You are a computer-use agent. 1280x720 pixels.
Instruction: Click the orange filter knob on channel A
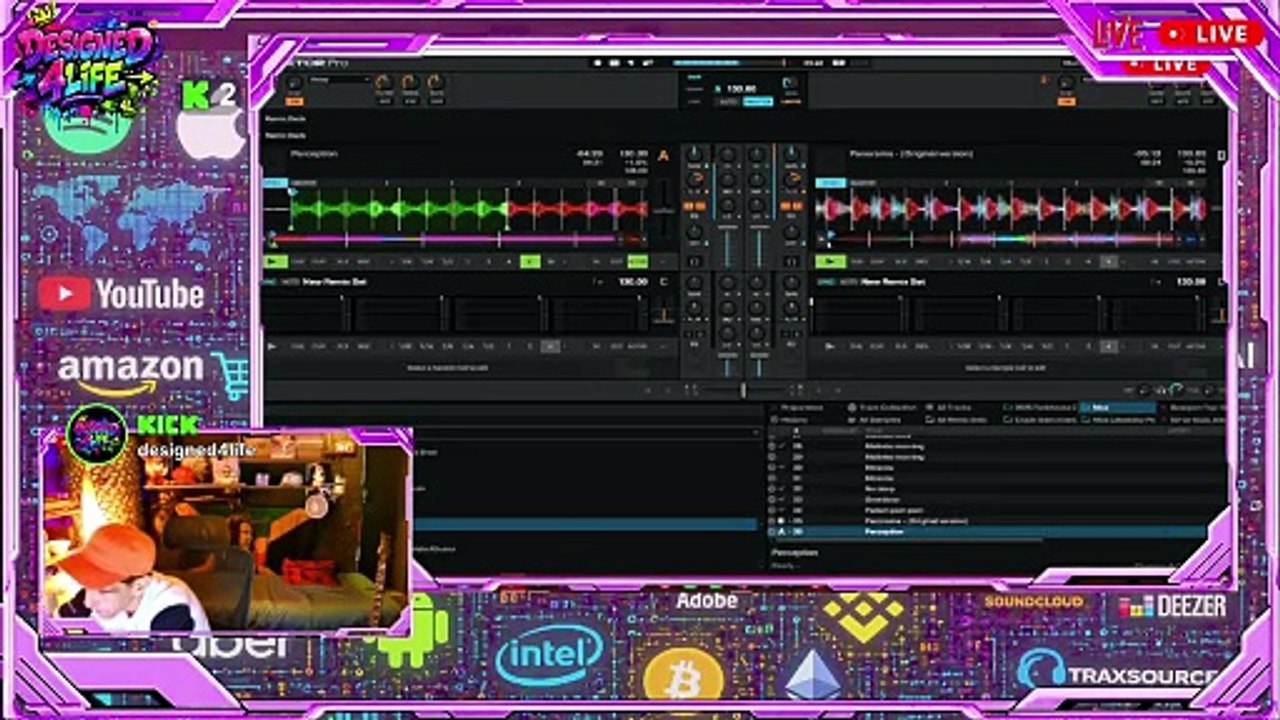click(695, 179)
